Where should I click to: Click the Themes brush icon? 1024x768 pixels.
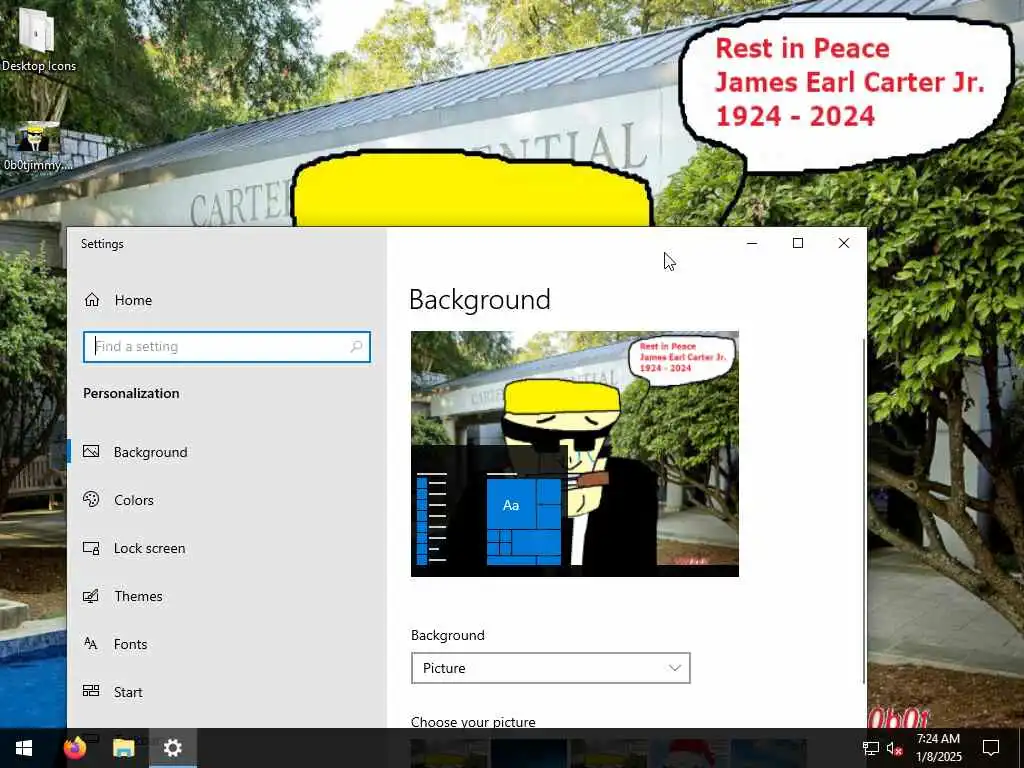[x=91, y=596]
